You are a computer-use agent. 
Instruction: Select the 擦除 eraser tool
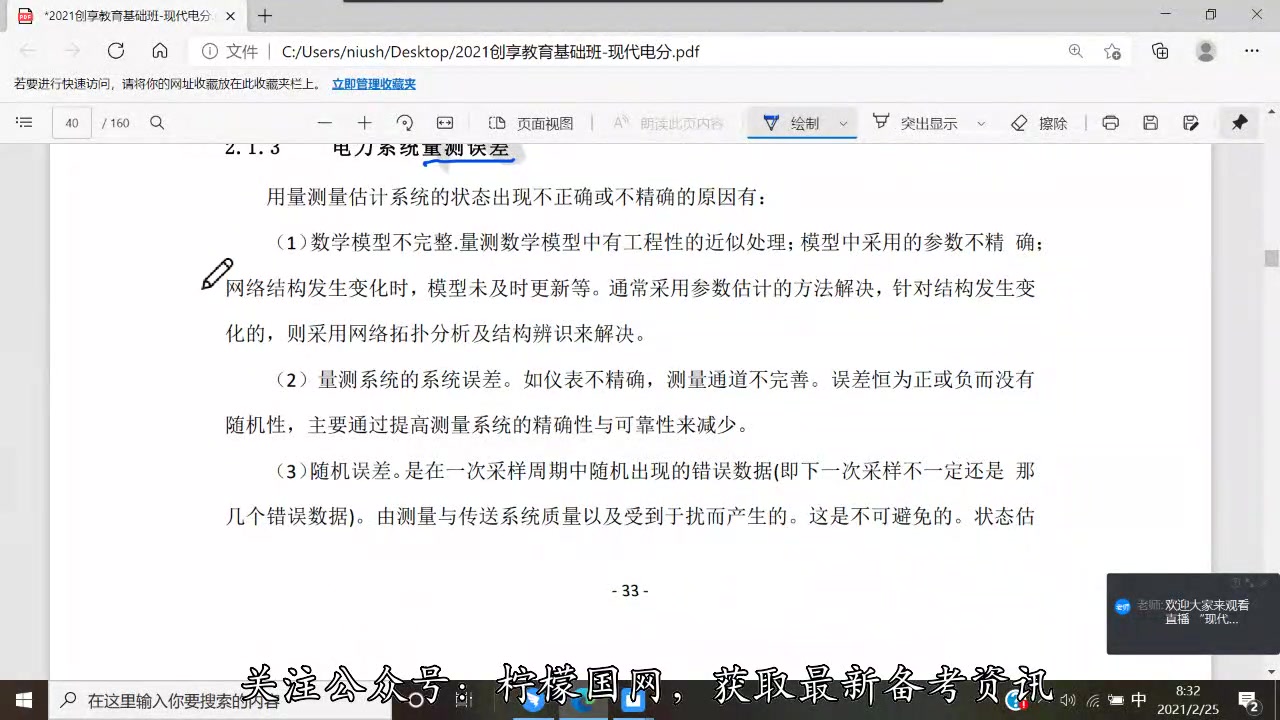tap(1039, 123)
